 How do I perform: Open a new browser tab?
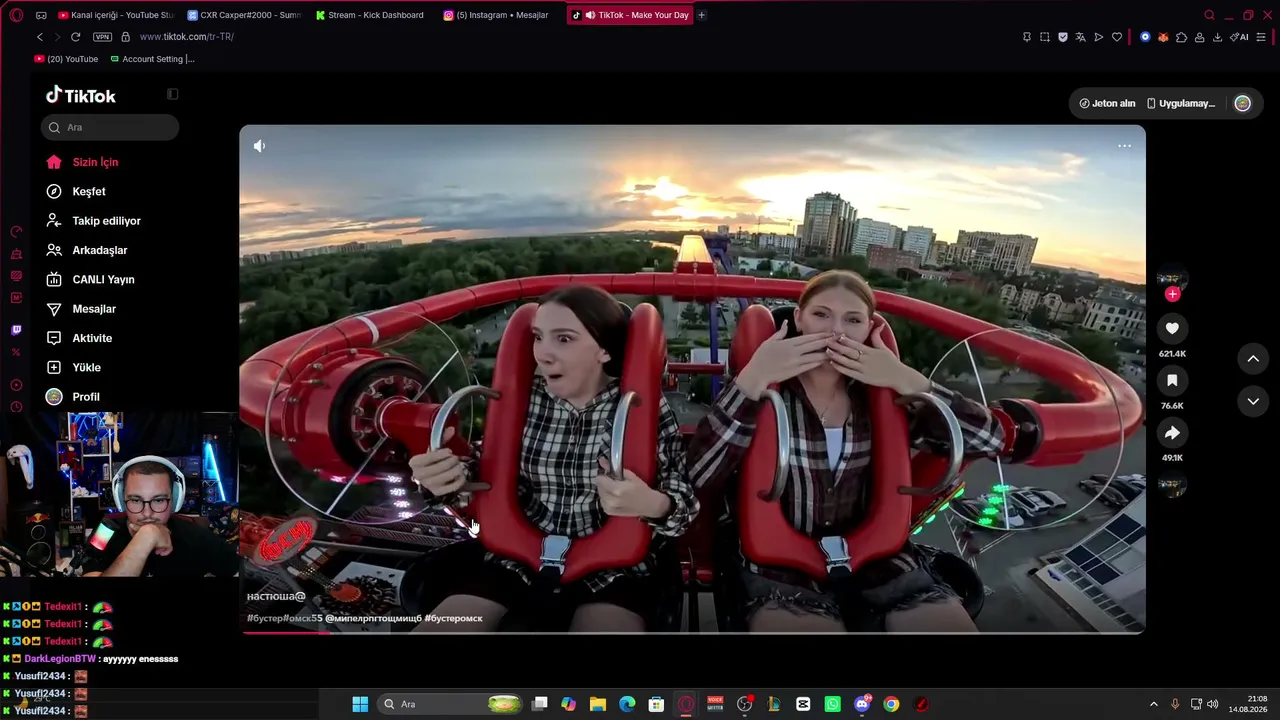[701, 15]
